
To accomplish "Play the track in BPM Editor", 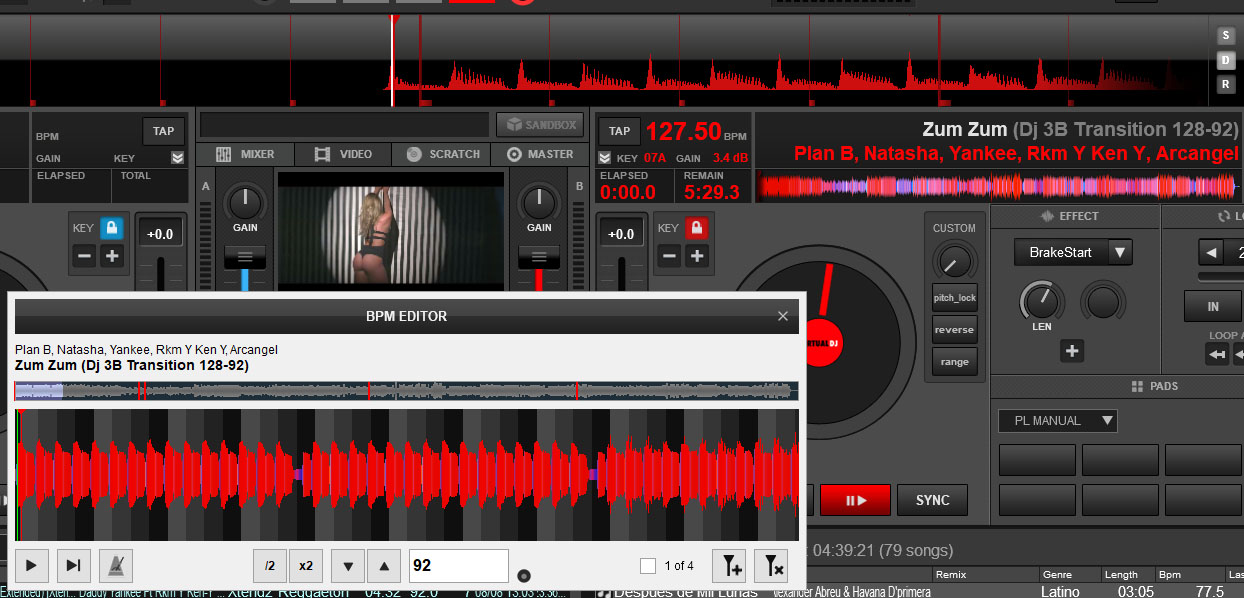I will [x=31, y=565].
